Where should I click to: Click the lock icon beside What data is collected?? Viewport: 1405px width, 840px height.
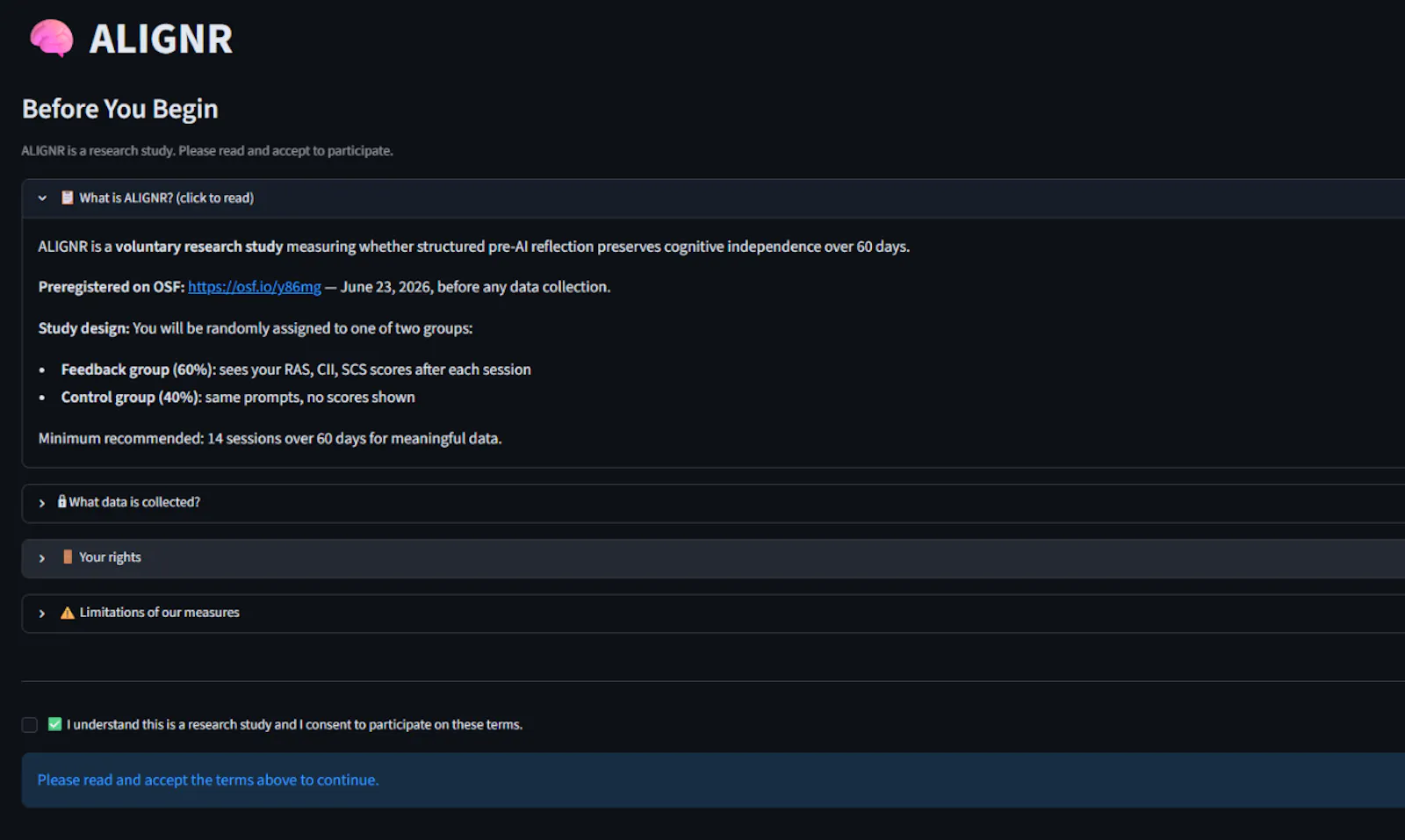(61, 501)
